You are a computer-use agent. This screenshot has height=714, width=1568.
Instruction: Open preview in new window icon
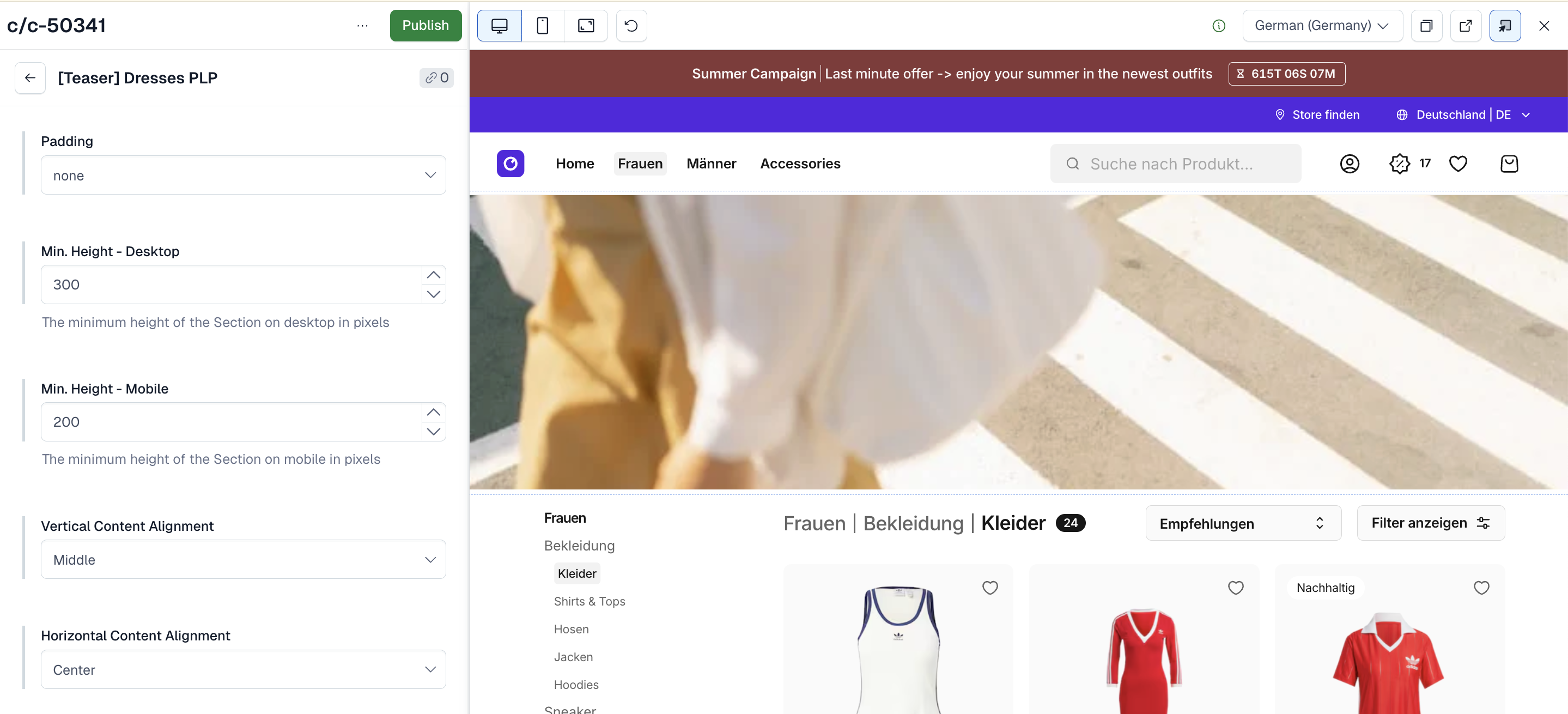[x=1465, y=26]
